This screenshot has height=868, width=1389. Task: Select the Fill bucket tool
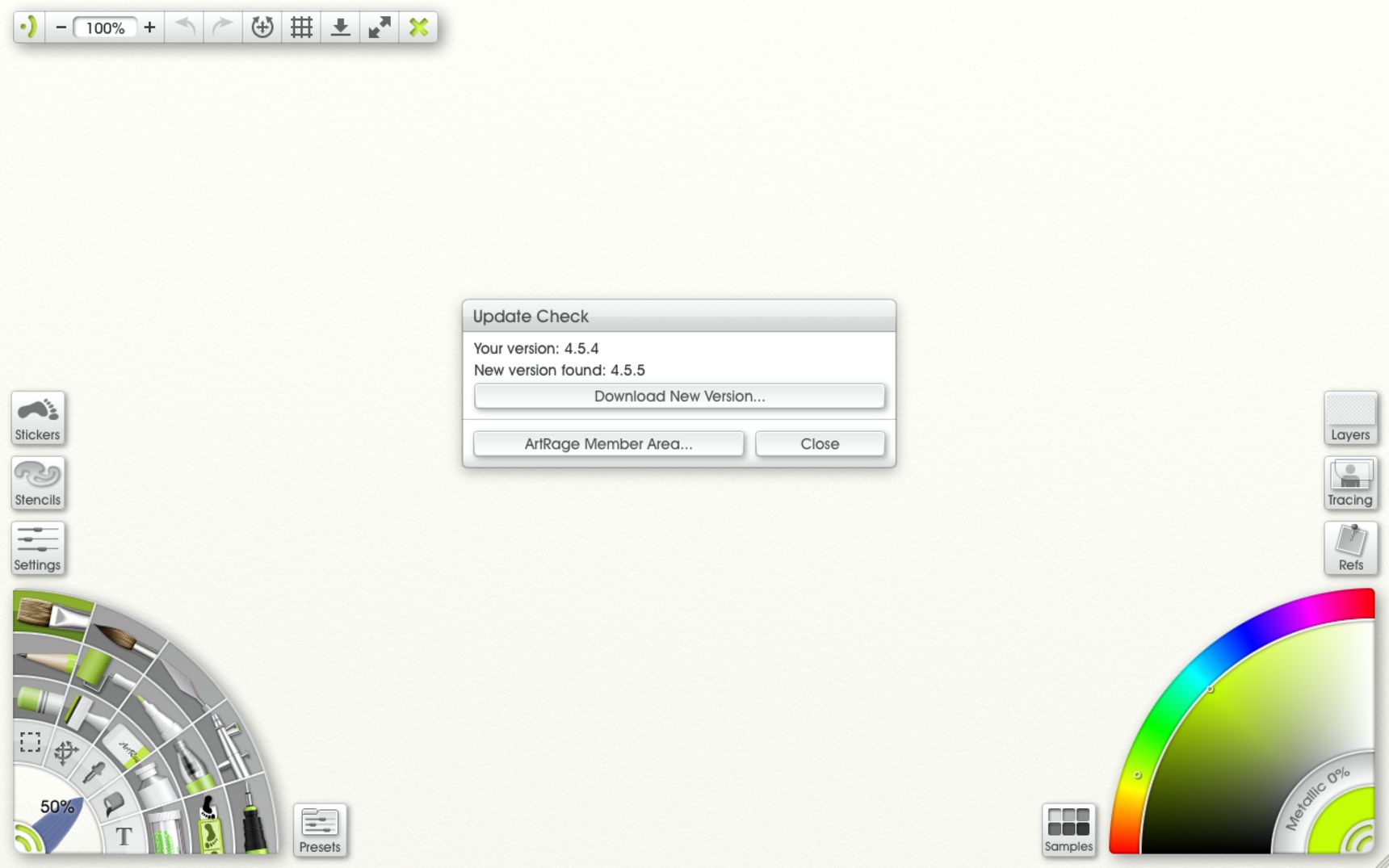click(x=113, y=803)
